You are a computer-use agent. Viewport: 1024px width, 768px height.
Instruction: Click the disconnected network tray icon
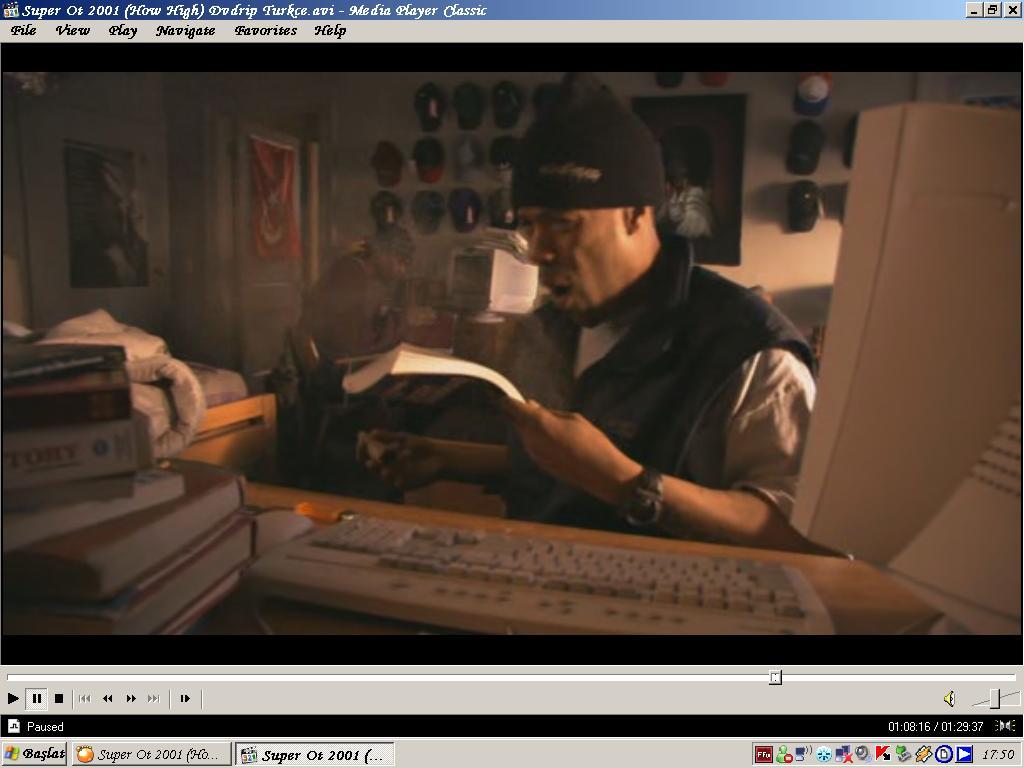pos(843,755)
